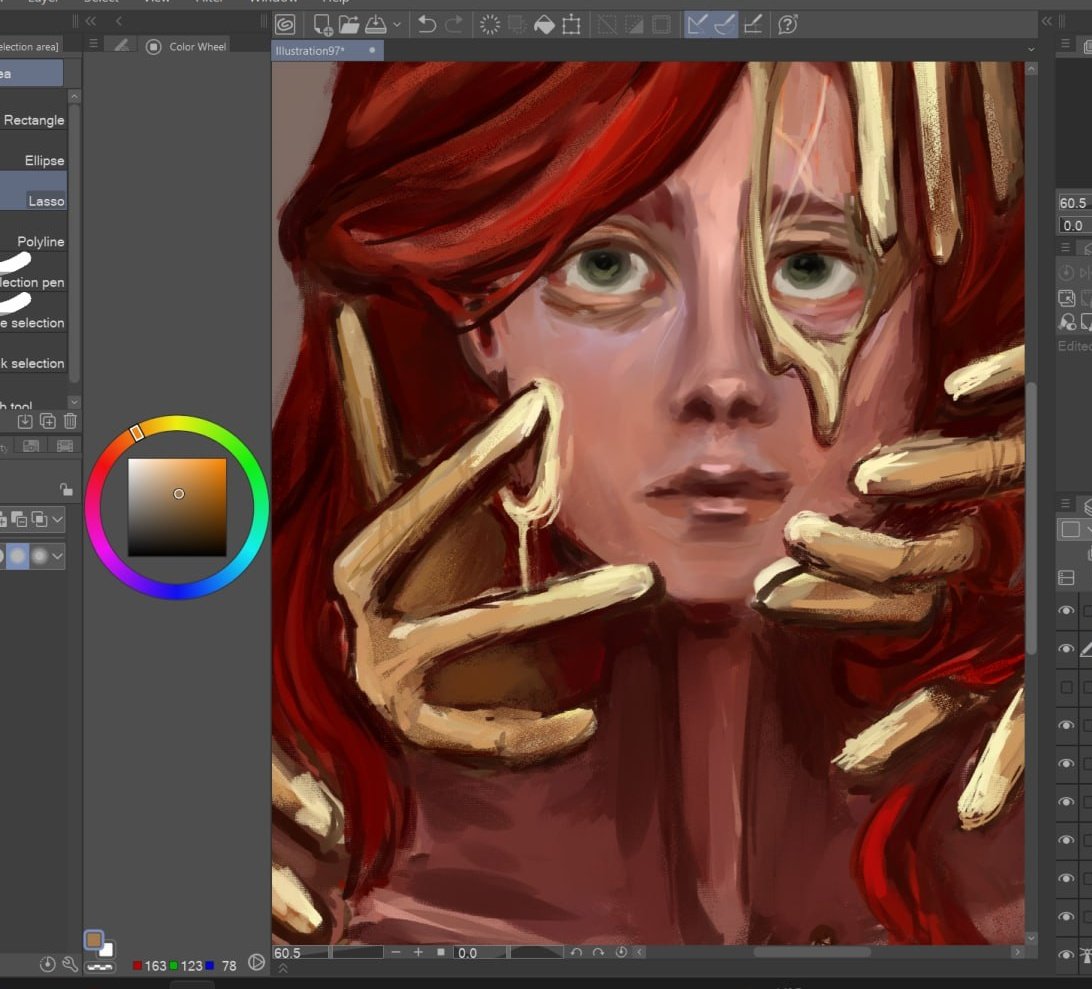The height and width of the screenshot is (989, 1092).
Task: Collapse right palette dock double-arrow
Action: click(x=1047, y=22)
